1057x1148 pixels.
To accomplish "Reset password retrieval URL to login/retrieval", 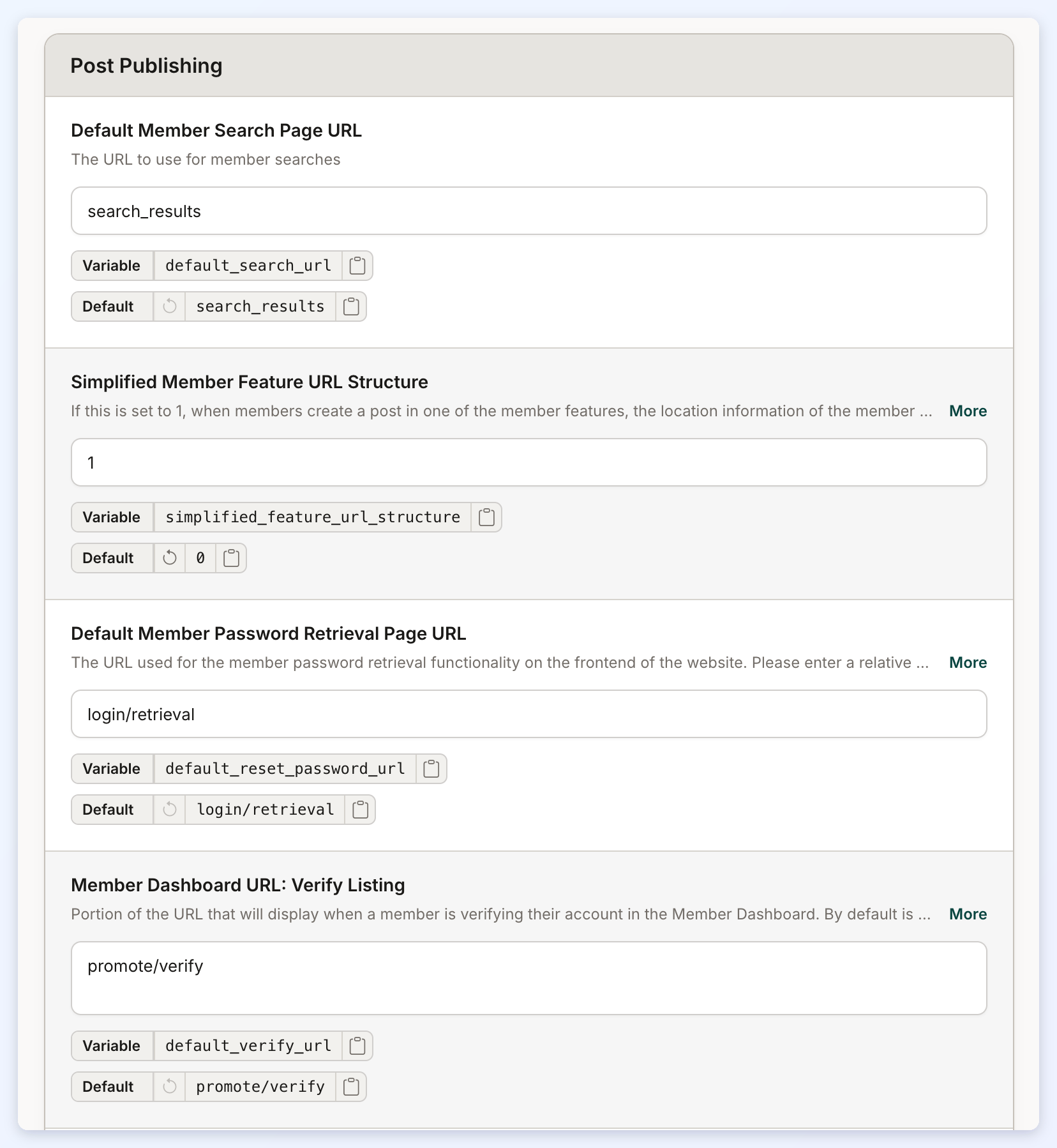I will (170, 810).
